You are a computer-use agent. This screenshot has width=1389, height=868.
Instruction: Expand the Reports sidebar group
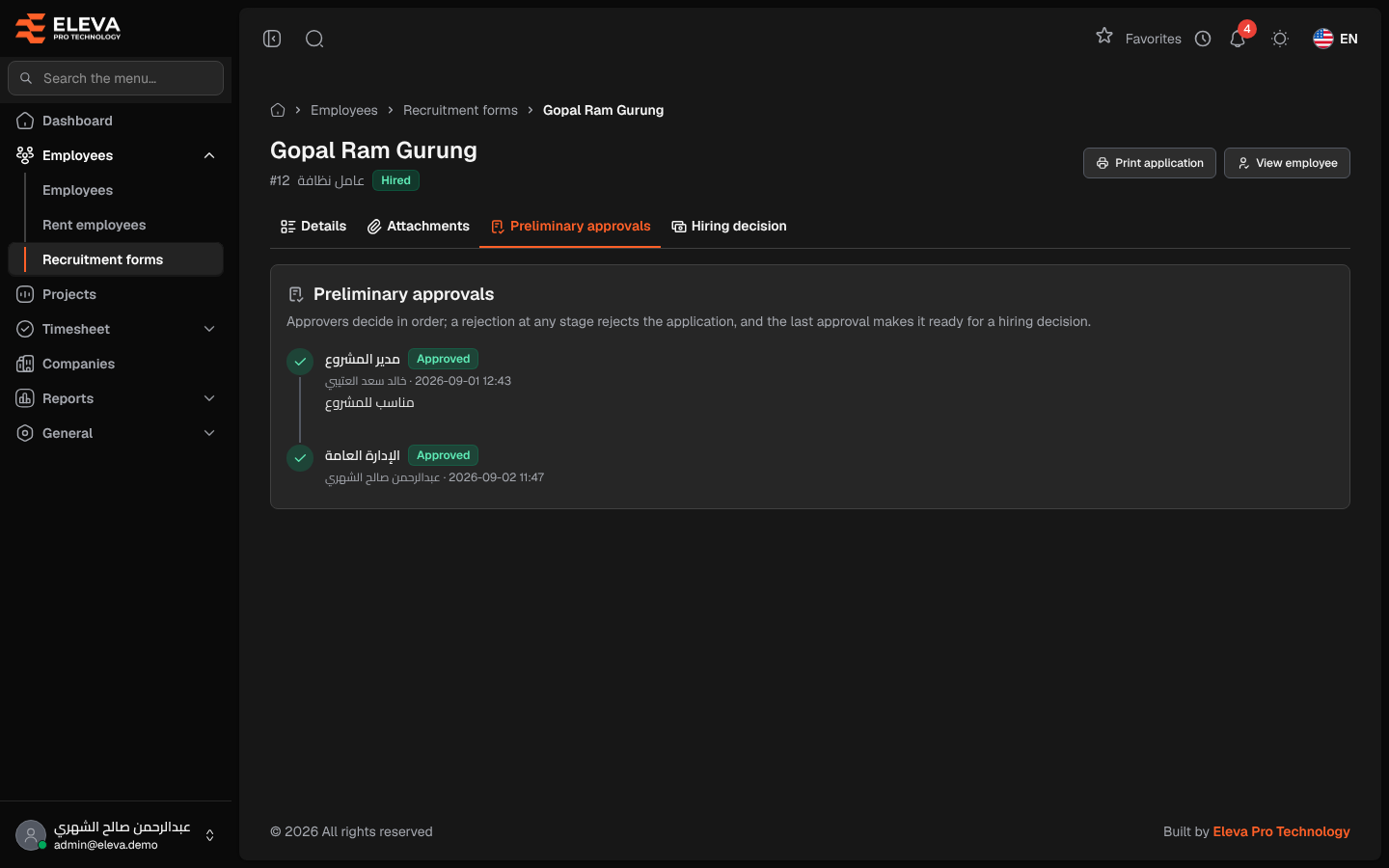(116, 398)
